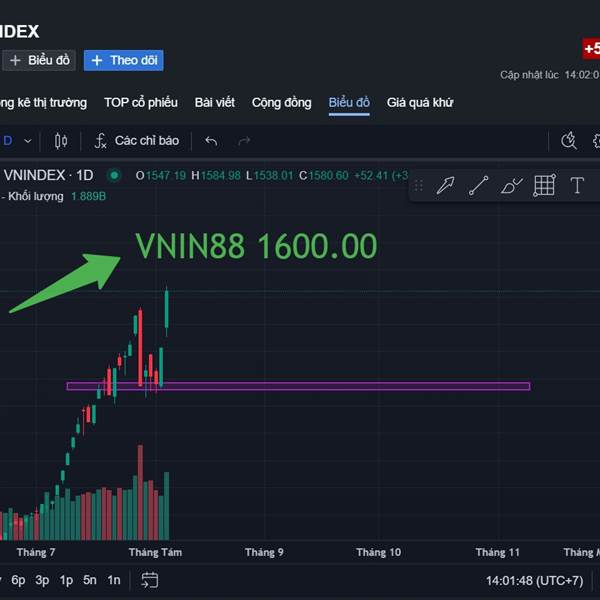Open the Giá quá khứ tab
The width and height of the screenshot is (600, 600).
420,103
